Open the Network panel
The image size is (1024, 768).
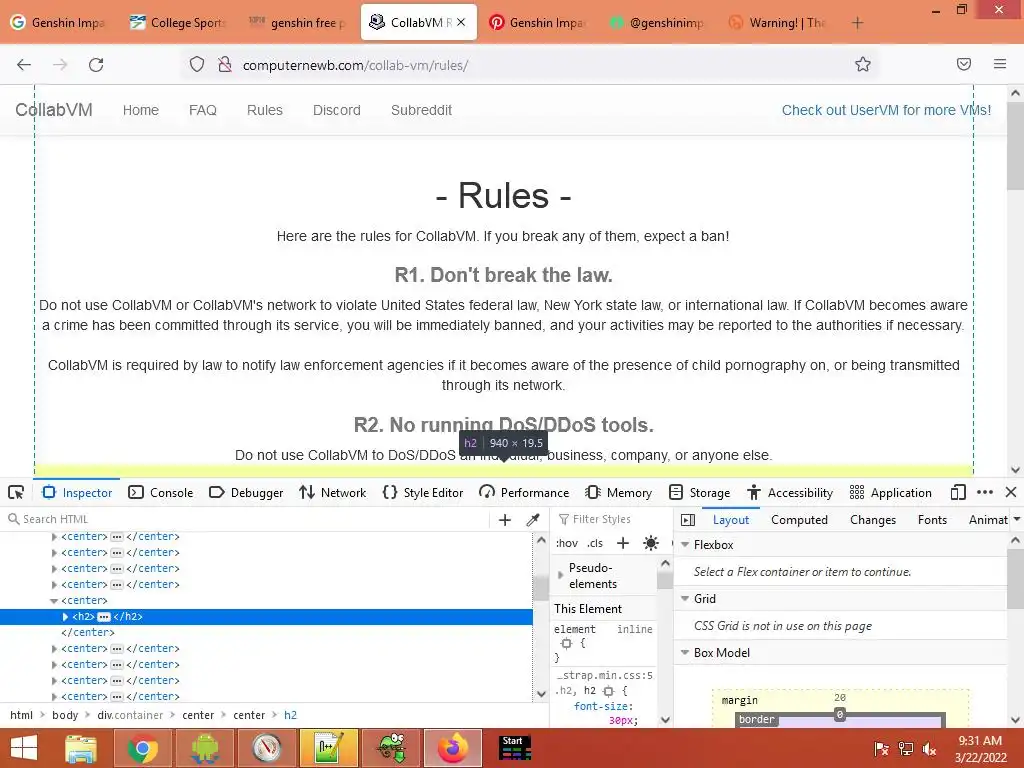coord(333,492)
